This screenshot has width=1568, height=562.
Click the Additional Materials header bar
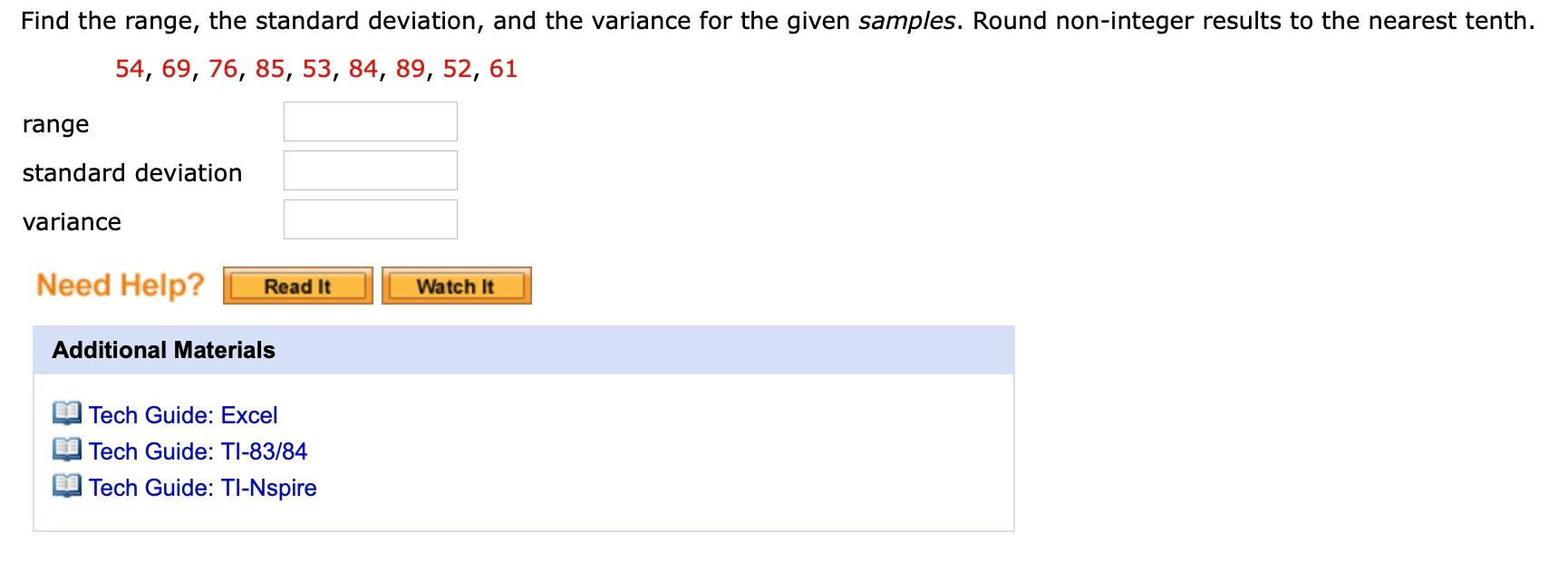coord(163,350)
